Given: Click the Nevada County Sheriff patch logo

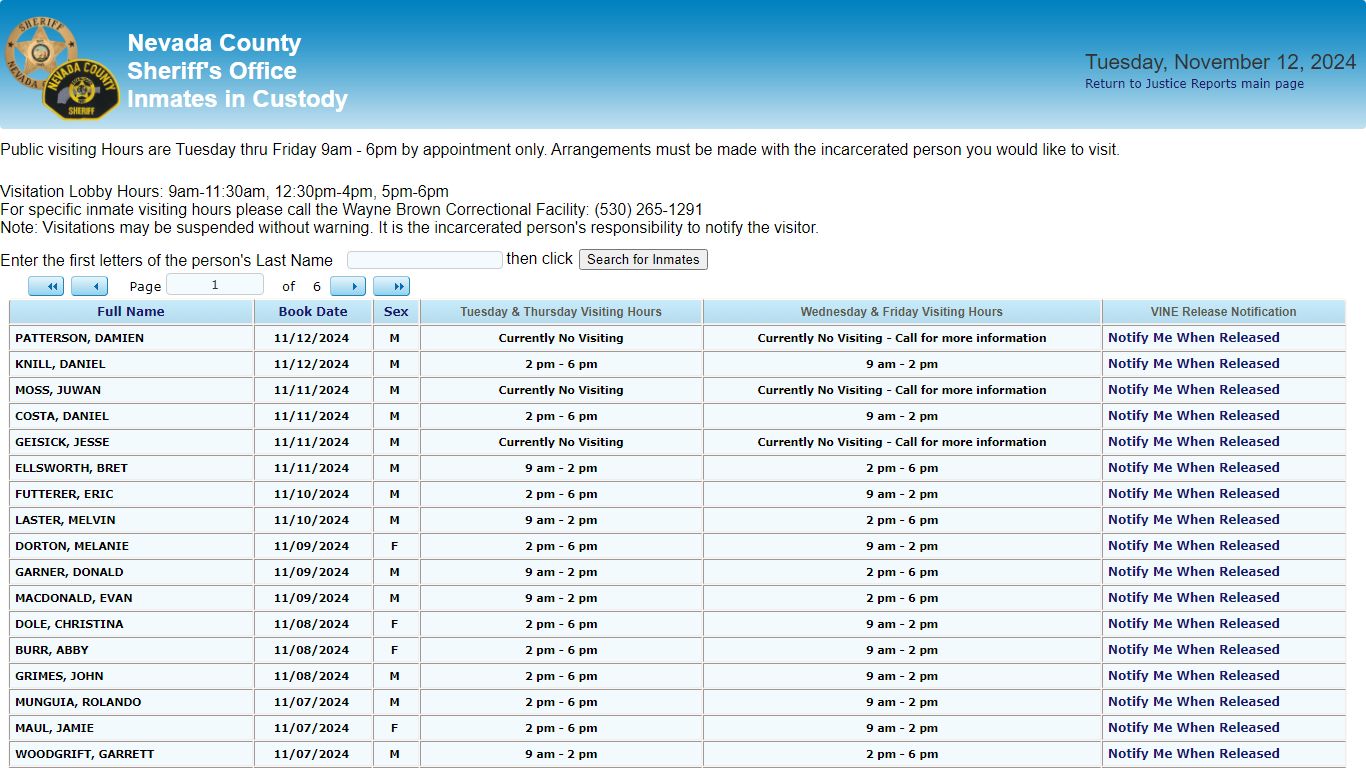Looking at the screenshot, I should tap(81, 90).
